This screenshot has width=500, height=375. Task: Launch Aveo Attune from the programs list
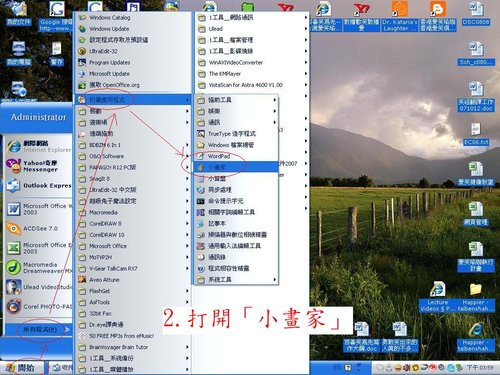[133, 280]
